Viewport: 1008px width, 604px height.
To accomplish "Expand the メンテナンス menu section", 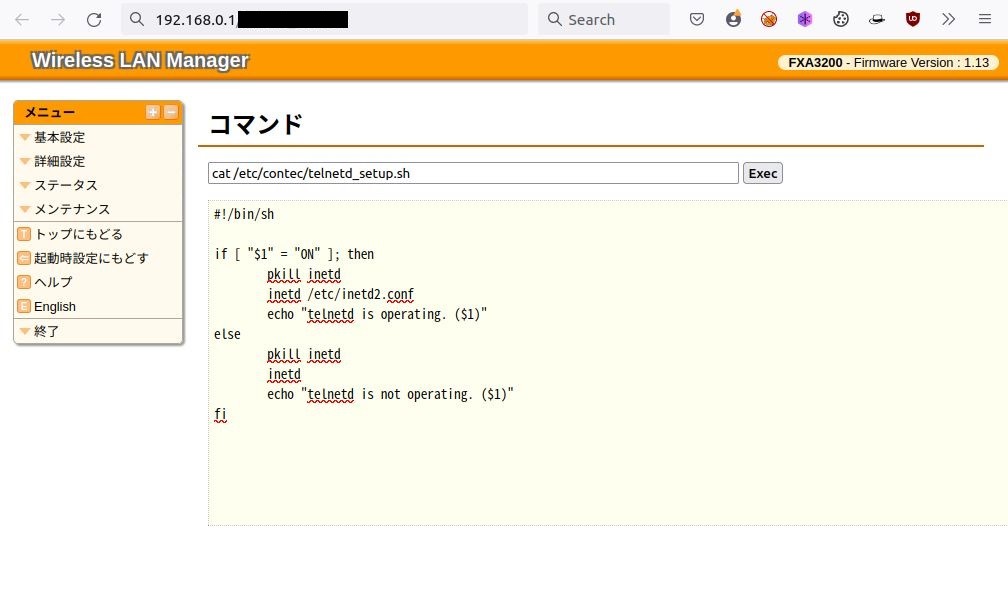I will [72, 209].
